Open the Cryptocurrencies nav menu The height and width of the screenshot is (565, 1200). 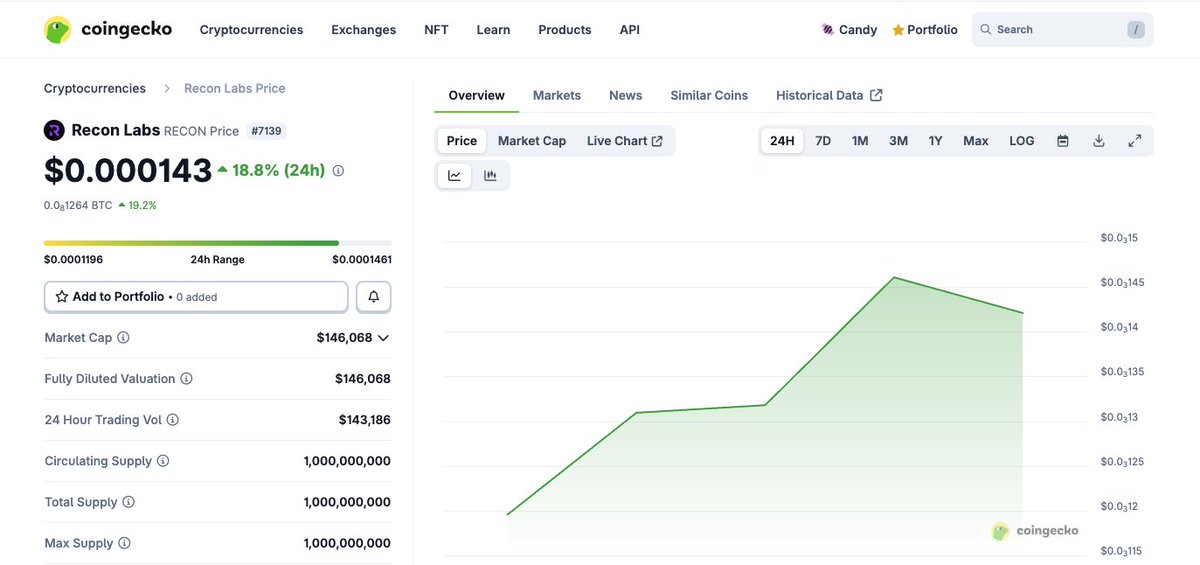click(x=251, y=30)
